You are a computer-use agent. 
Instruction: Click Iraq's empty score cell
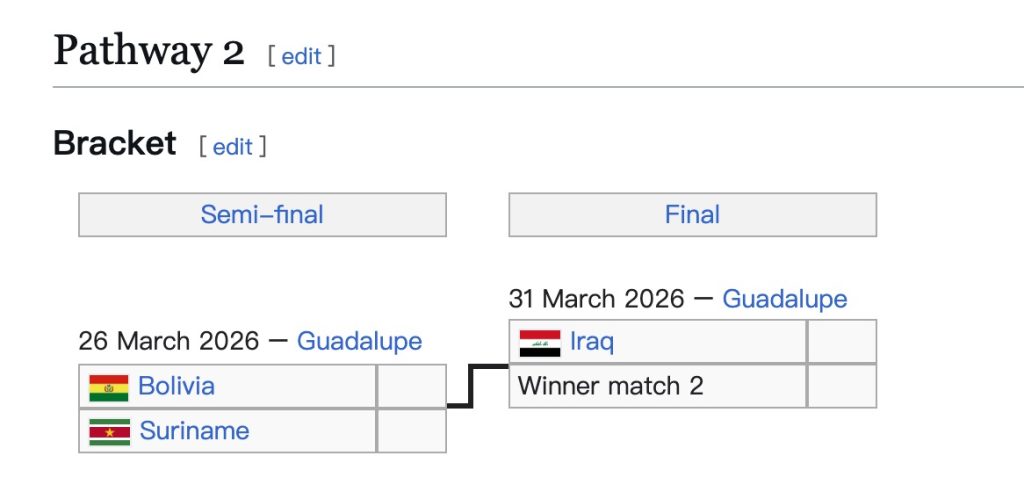(841, 342)
